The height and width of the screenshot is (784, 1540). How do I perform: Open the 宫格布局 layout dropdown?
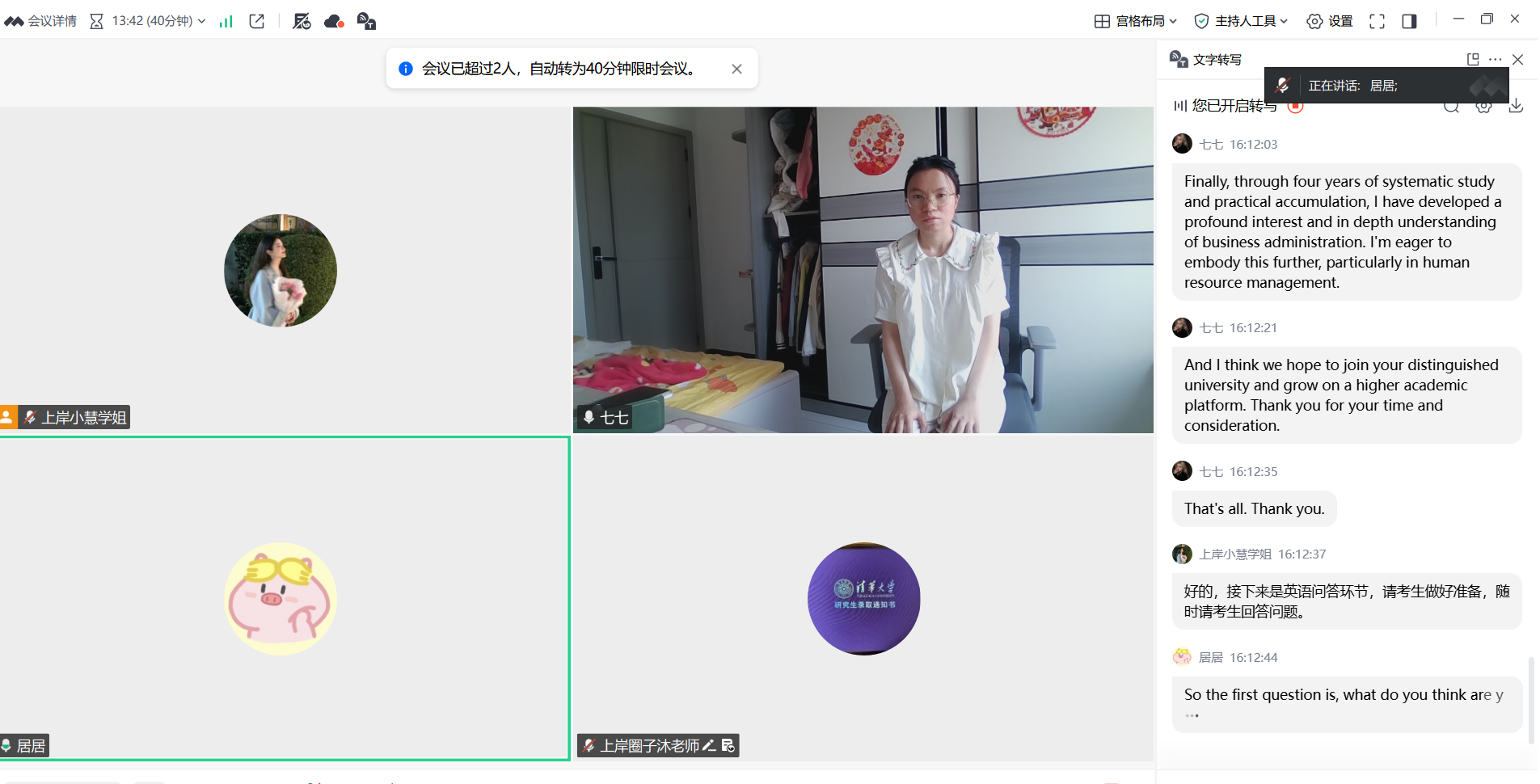point(1136,21)
